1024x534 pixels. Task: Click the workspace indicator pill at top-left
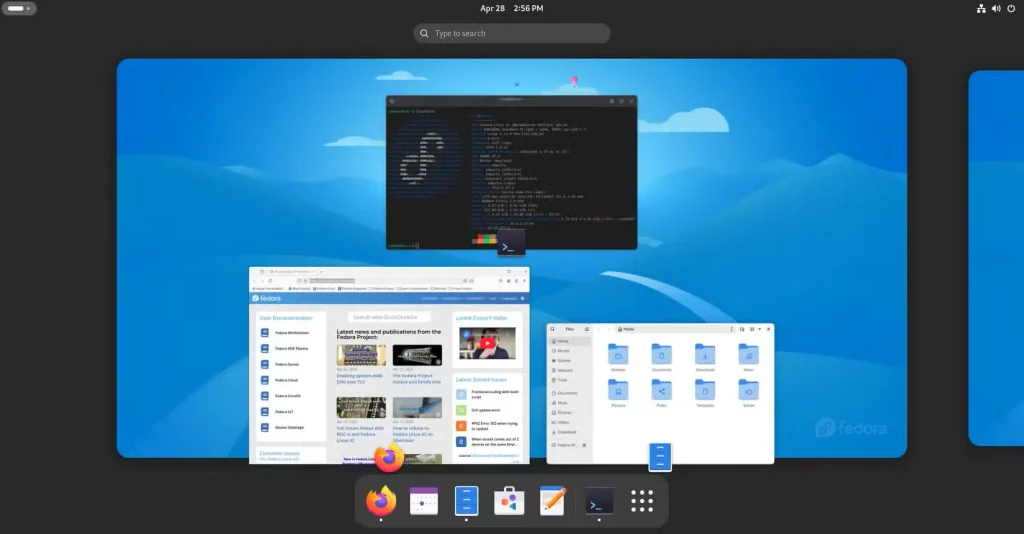pyautogui.click(x=20, y=9)
